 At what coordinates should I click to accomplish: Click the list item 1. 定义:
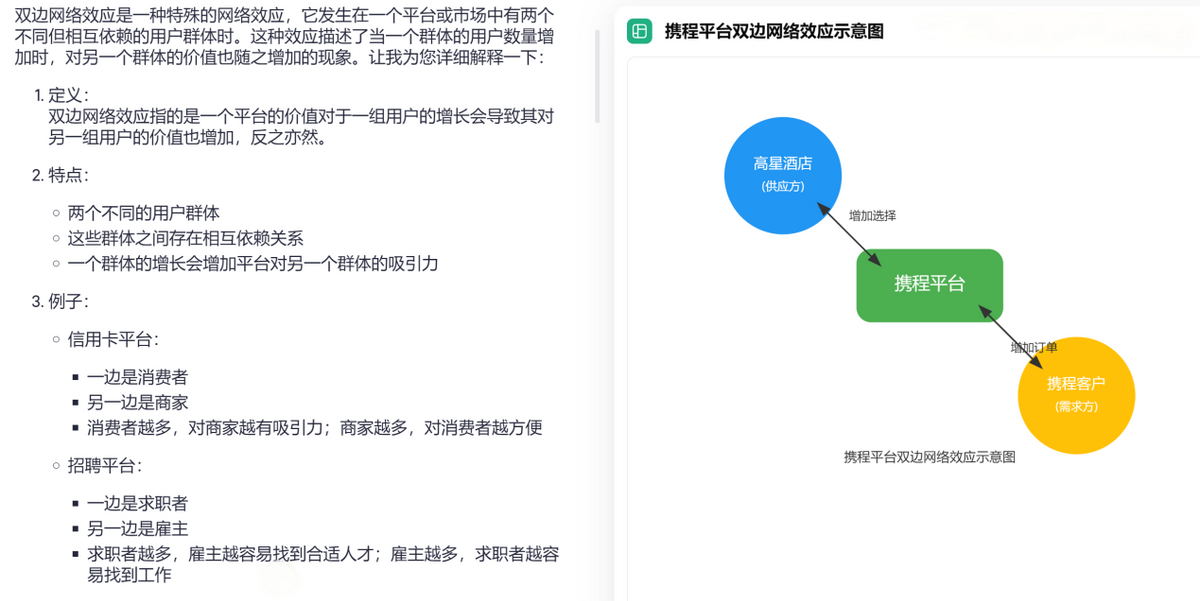[62, 95]
